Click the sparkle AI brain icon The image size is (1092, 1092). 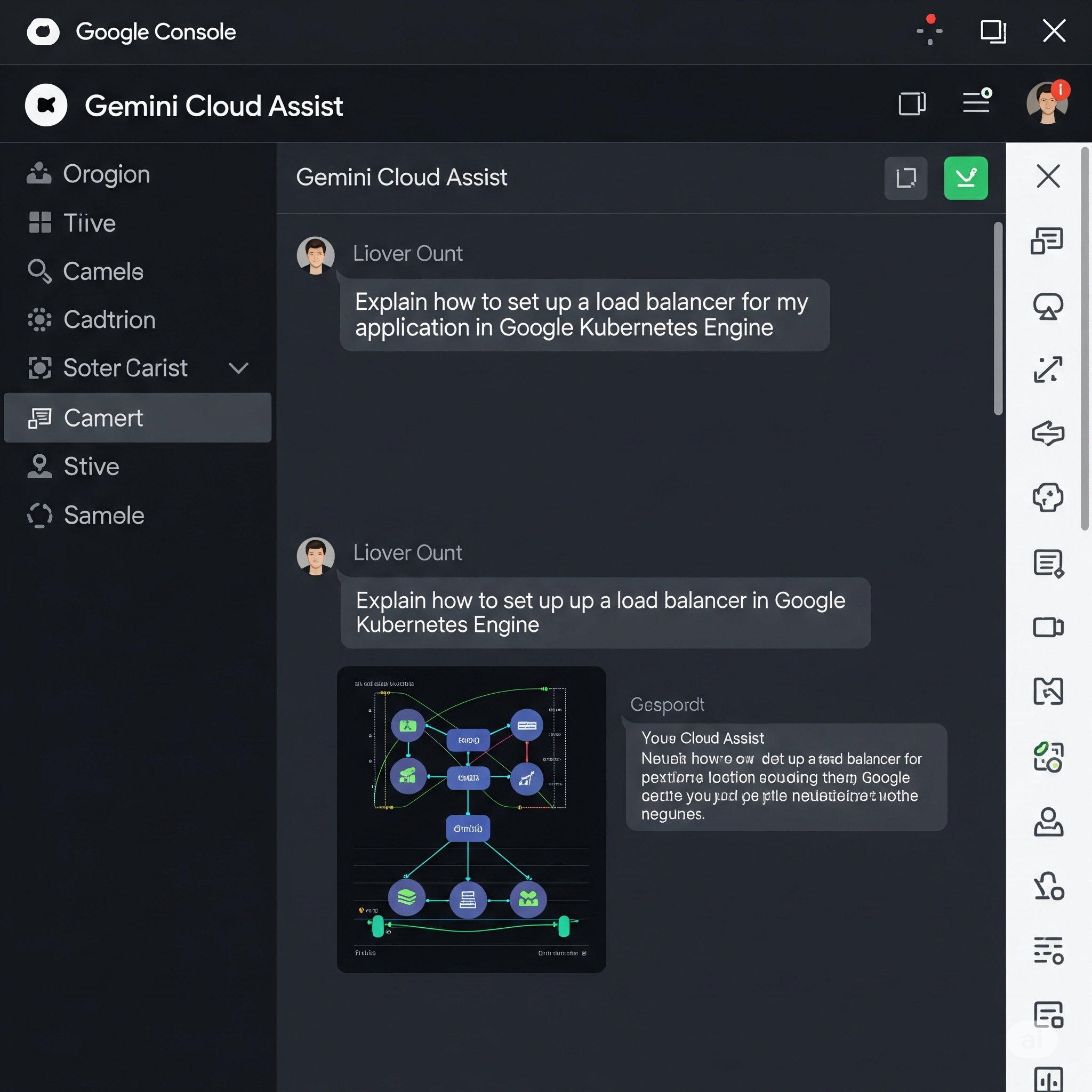1048,497
